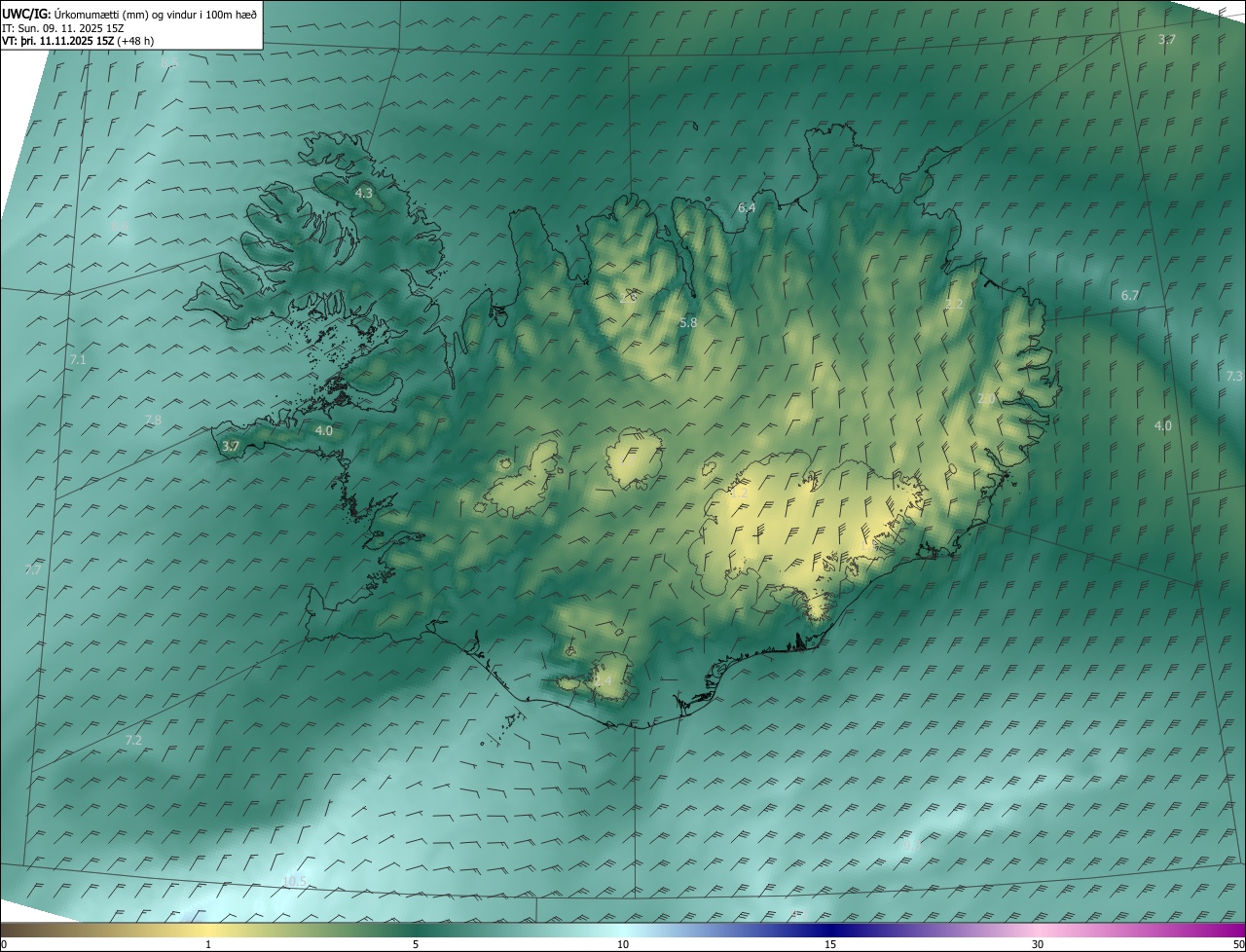Click the 2.2 value in northeast Iceland
Viewport: 1246px width, 952px height.
point(955,305)
